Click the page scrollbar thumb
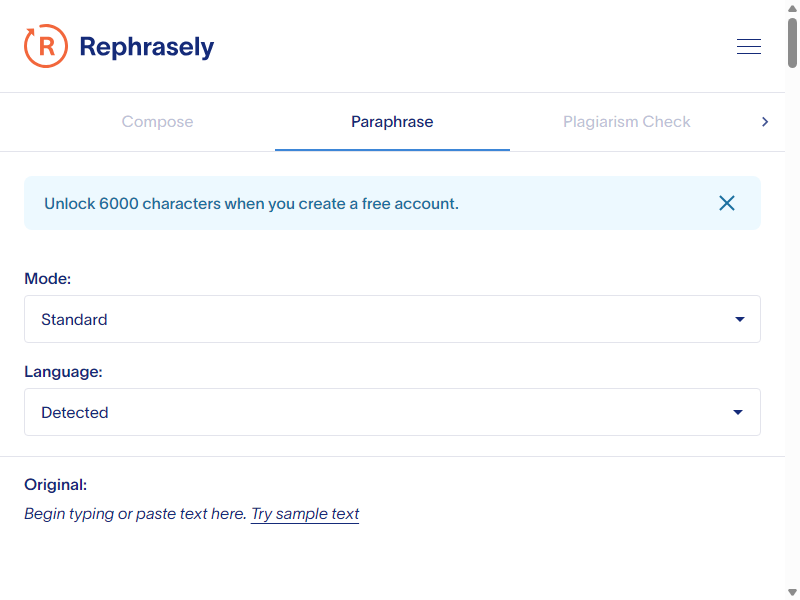 click(x=792, y=43)
